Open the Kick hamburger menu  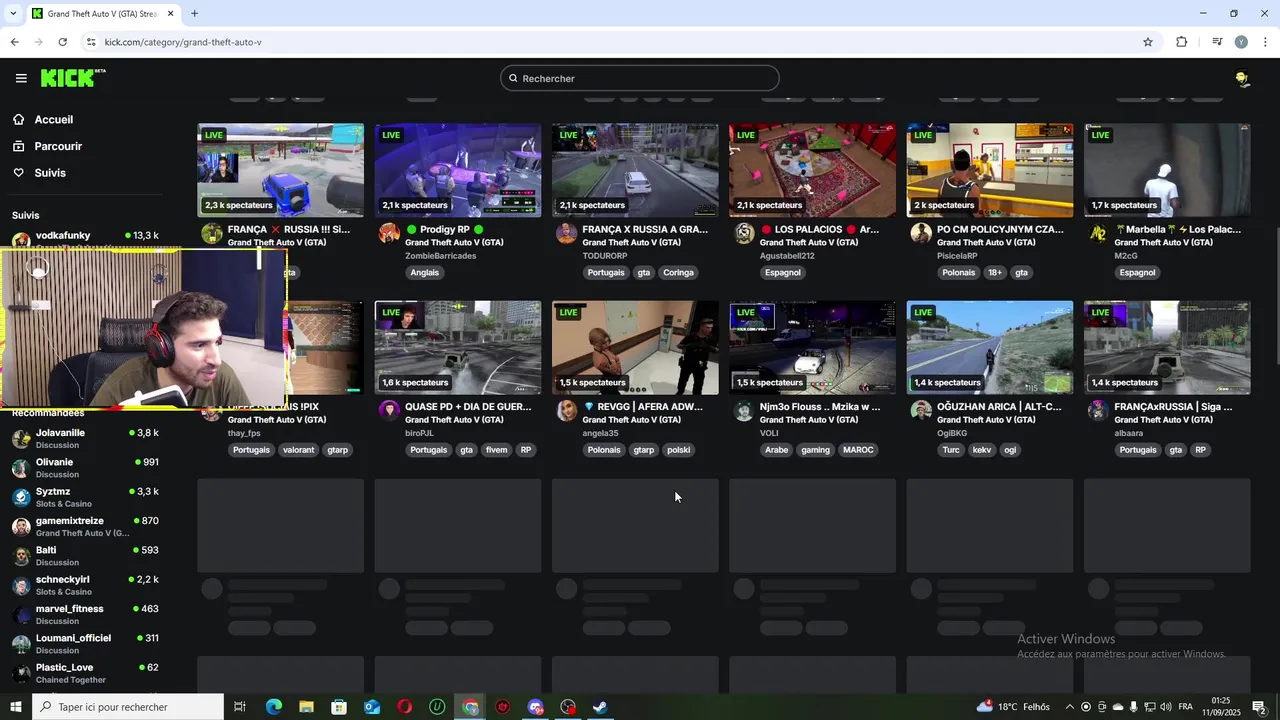(21, 78)
